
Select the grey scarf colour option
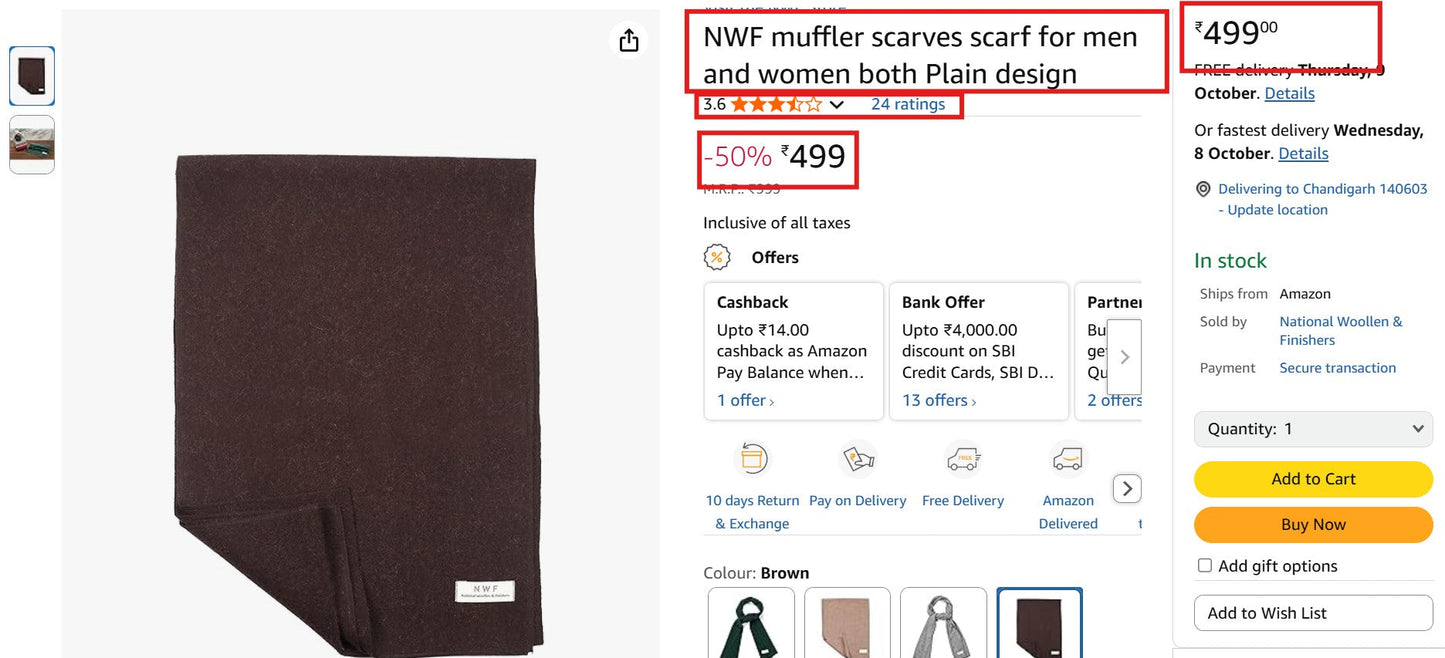tap(943, 625)
